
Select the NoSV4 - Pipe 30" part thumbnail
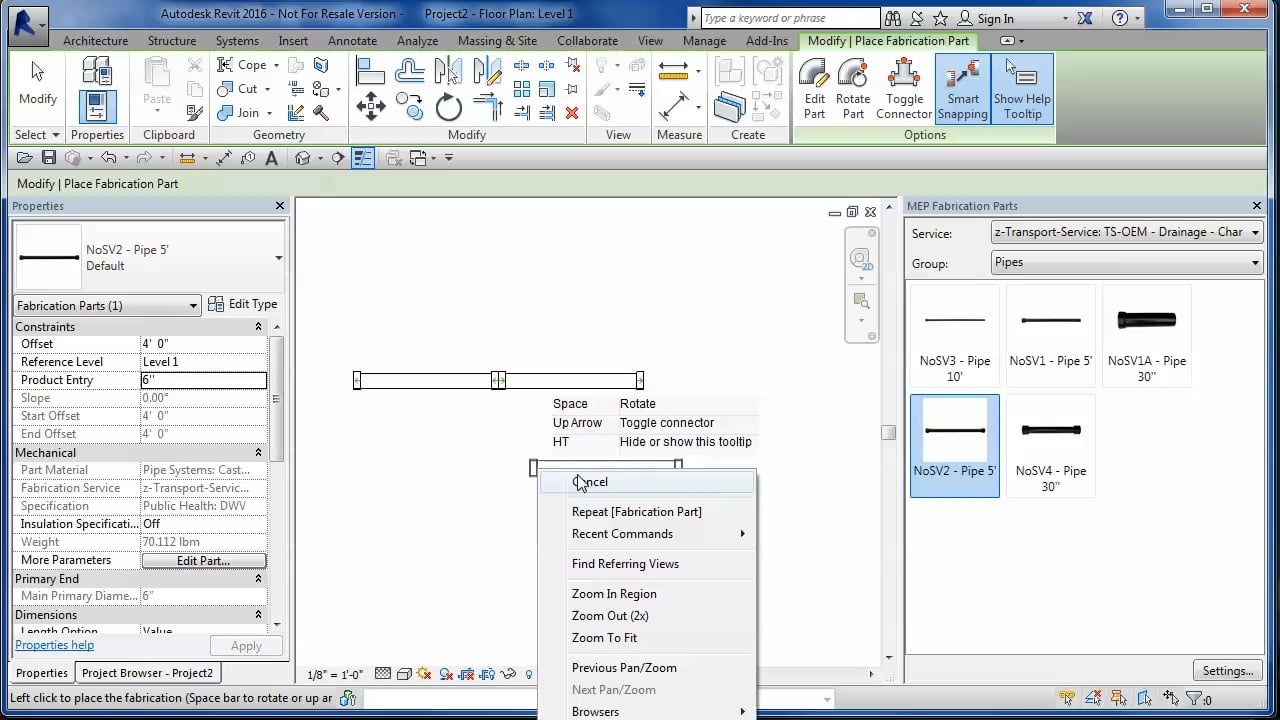1050,446
